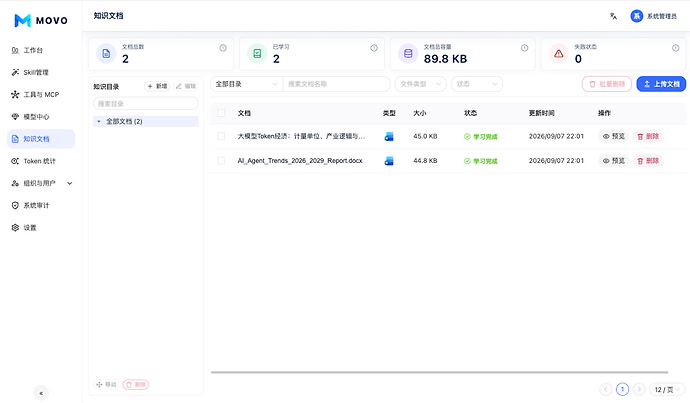Image resolution: width=690 pixels, height=403 pixels.
Task: Click the horizontal scrollbar below the table
Action: click(439, 372)
